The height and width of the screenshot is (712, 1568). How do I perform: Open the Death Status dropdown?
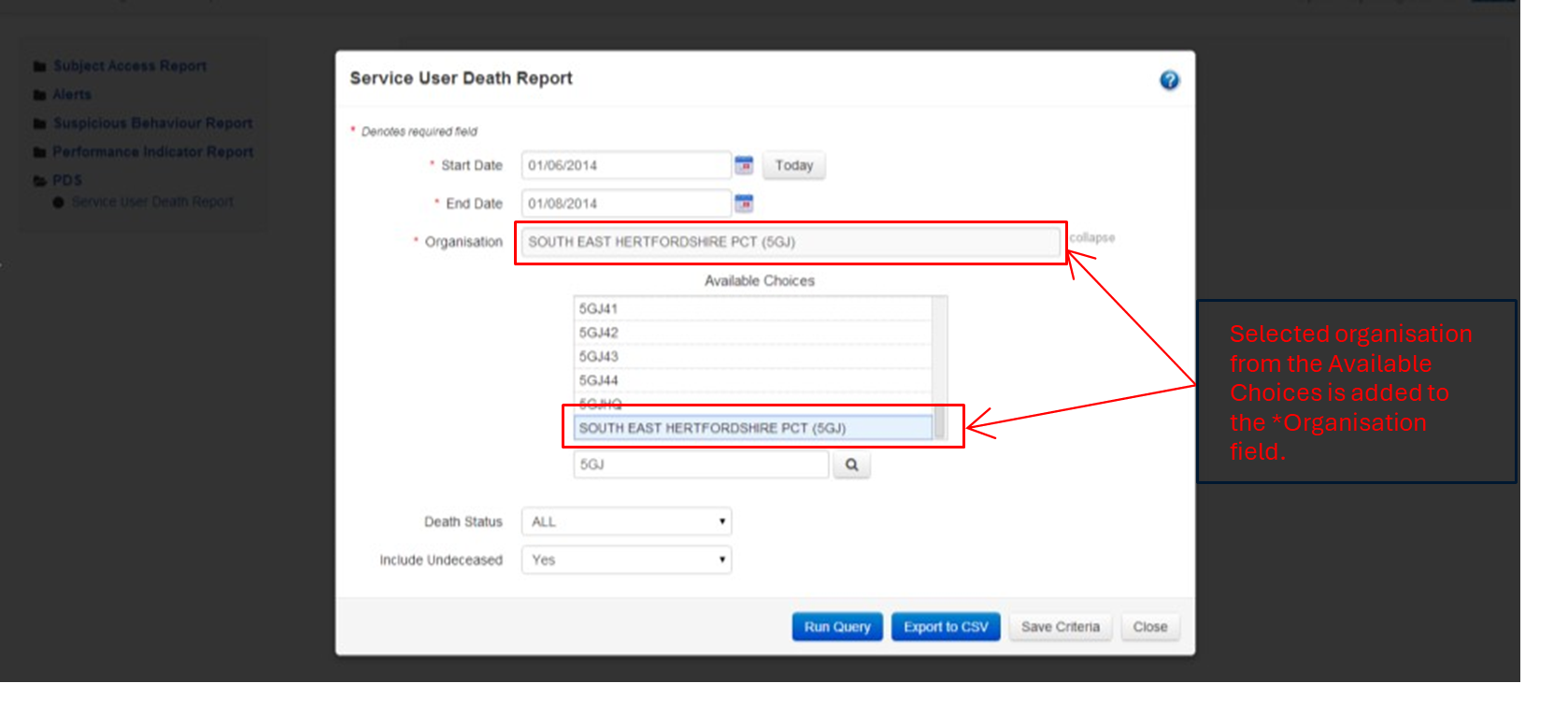click(626, 521)
